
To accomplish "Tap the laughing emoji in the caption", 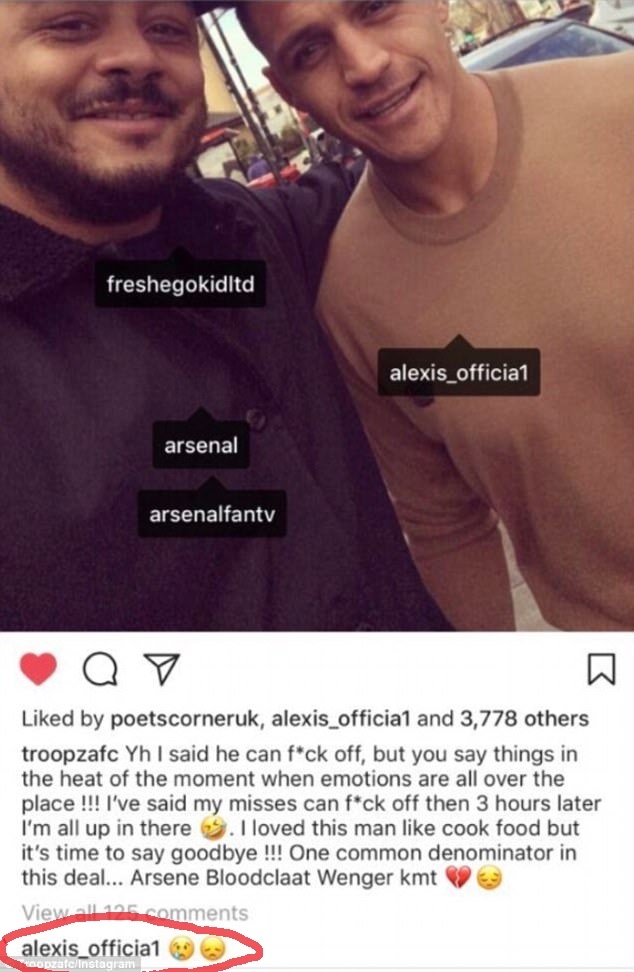I will [x=212, y=828].
